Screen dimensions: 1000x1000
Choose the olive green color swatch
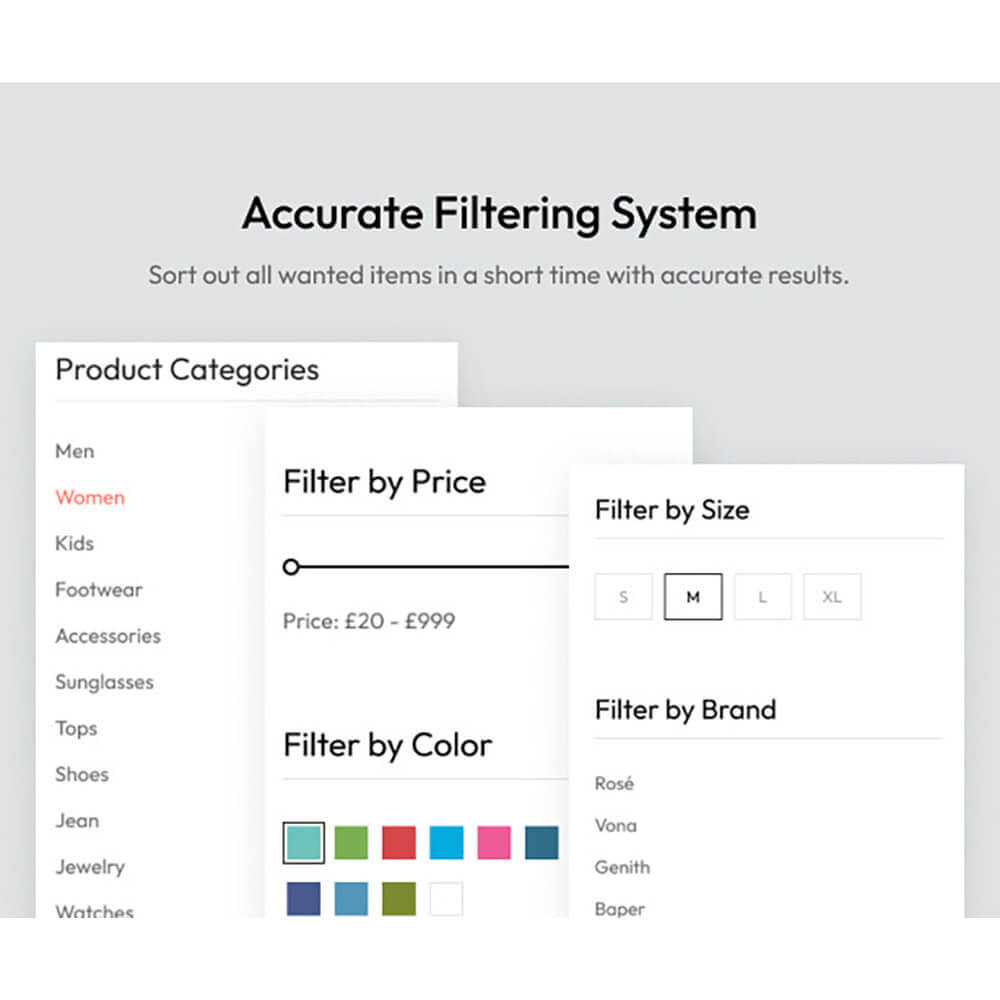pyautogui.click(x=399, y=899)
